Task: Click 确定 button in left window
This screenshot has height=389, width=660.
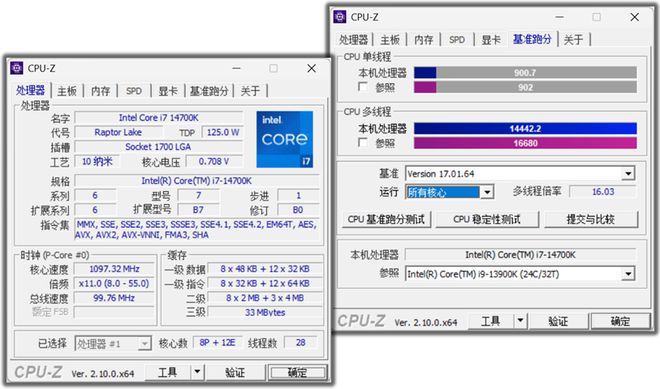Action: [x=297, y=372]
